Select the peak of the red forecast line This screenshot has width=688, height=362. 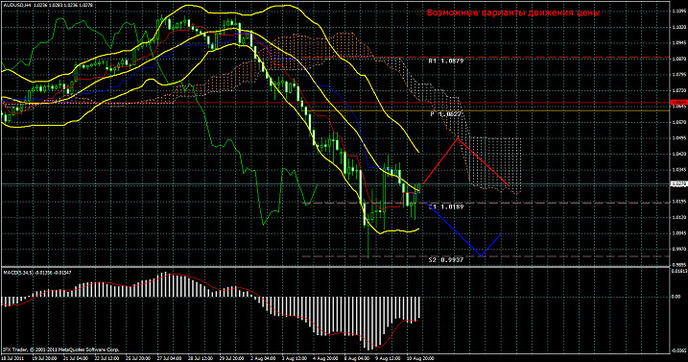click(x=458, y=139)
